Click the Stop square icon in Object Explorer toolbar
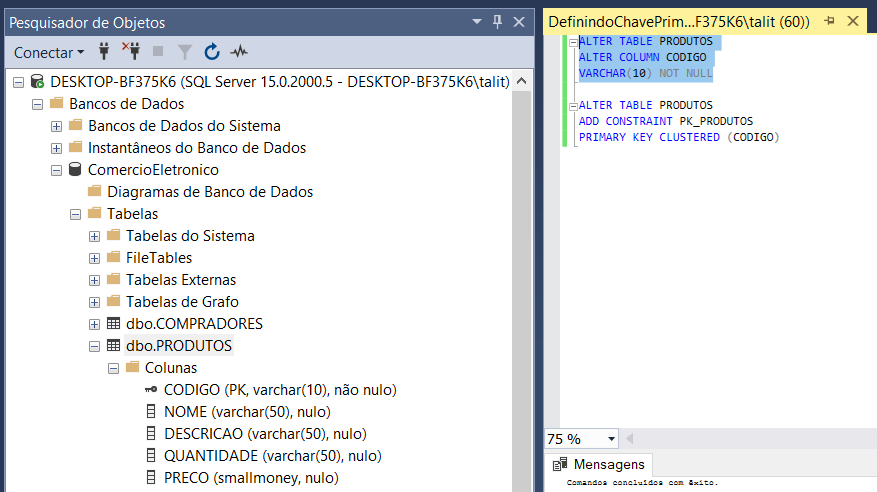 (x=158, y=51)
